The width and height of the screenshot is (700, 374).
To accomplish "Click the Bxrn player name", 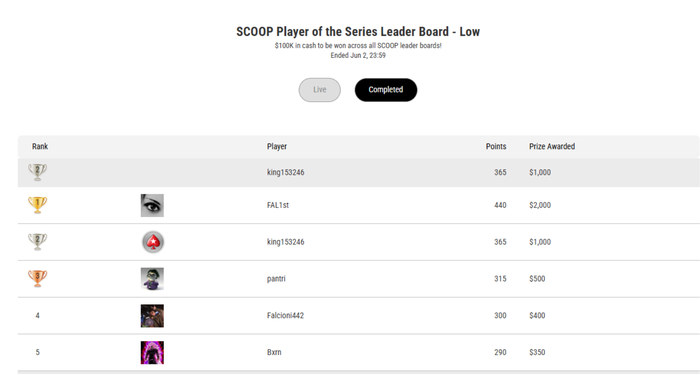I will pos(274,352).
